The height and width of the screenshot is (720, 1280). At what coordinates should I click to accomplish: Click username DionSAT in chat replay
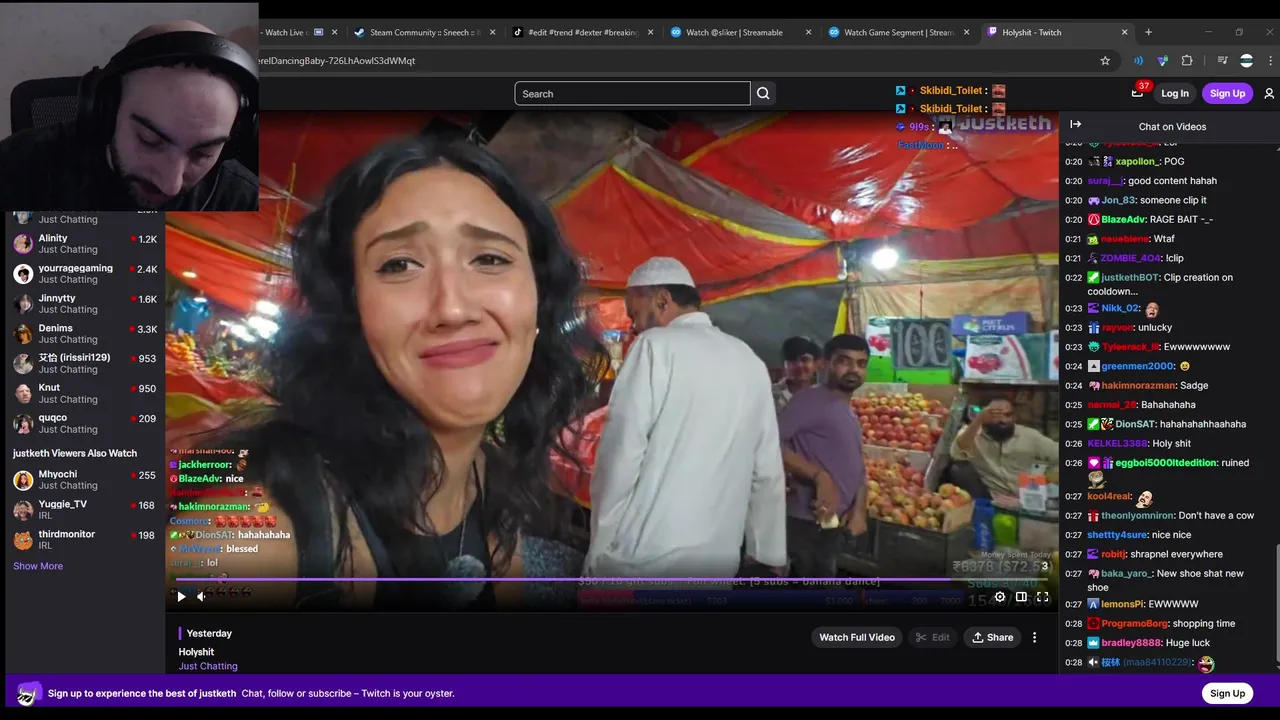tap(1136, 424)
